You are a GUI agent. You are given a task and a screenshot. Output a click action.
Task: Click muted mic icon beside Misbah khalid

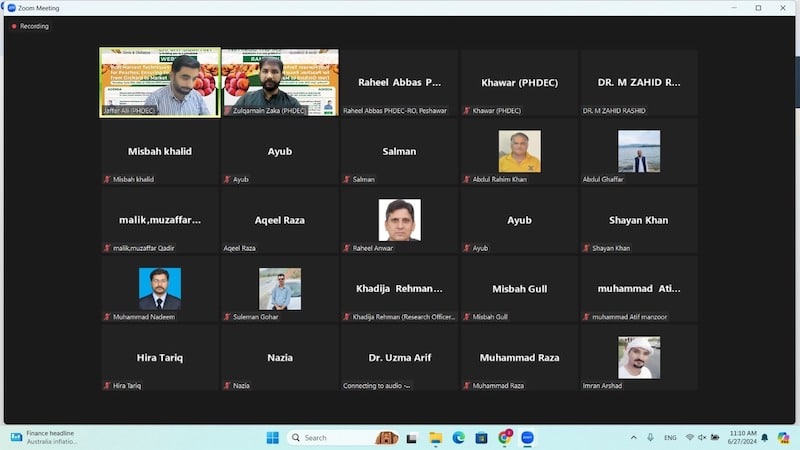pos(108,179)
